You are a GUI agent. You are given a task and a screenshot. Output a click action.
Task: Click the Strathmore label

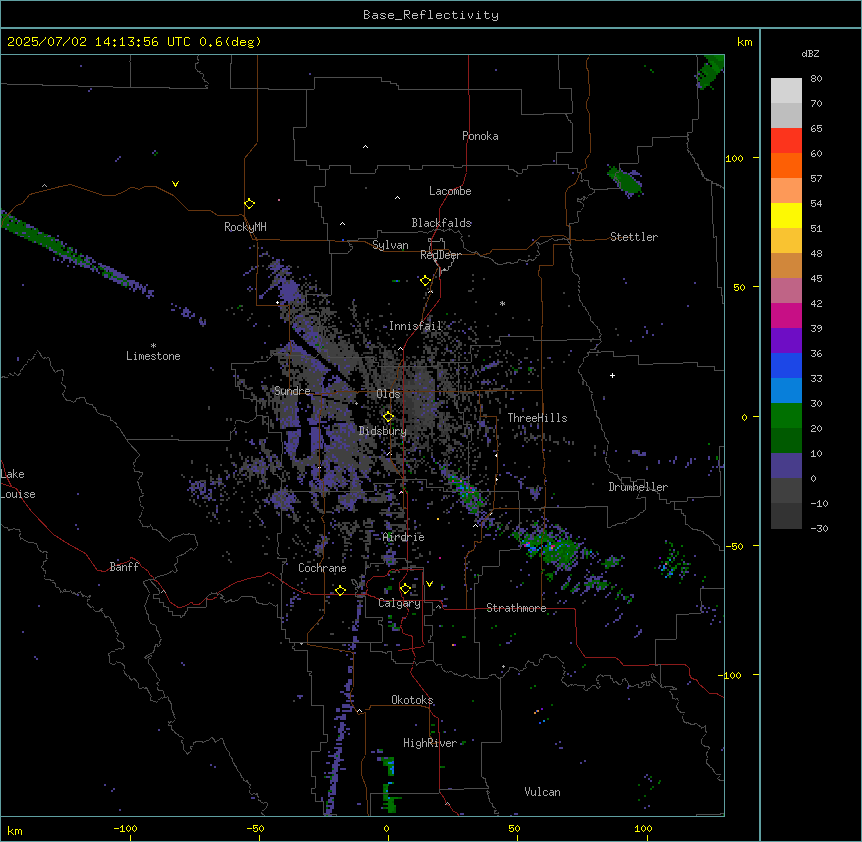tap(516, 608)
